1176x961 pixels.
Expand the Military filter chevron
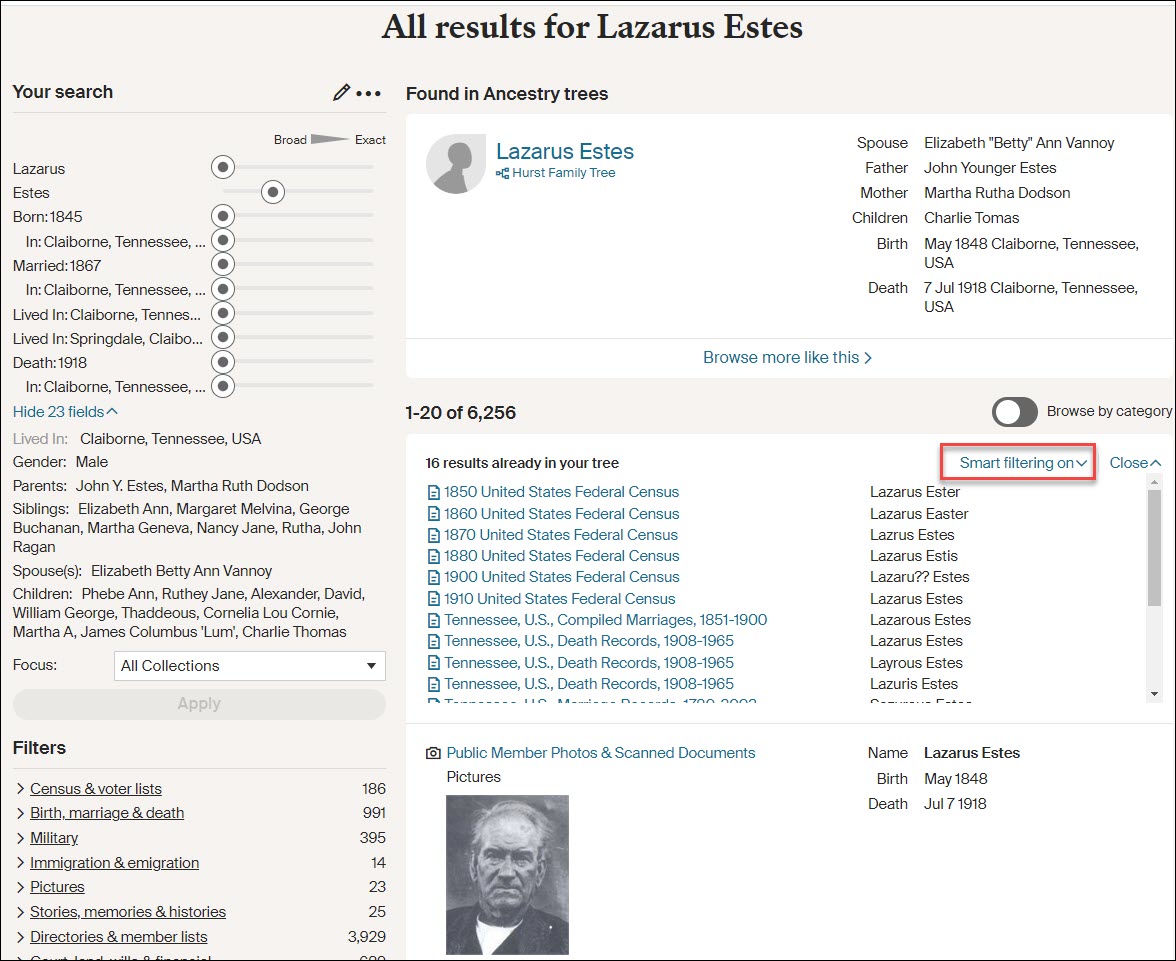[x=20, y=838]
